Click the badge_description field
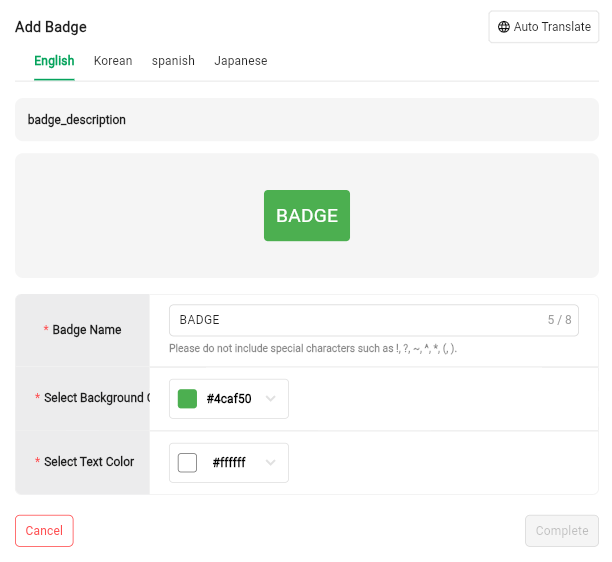This screenshot has width=612, height=562. 307,120
